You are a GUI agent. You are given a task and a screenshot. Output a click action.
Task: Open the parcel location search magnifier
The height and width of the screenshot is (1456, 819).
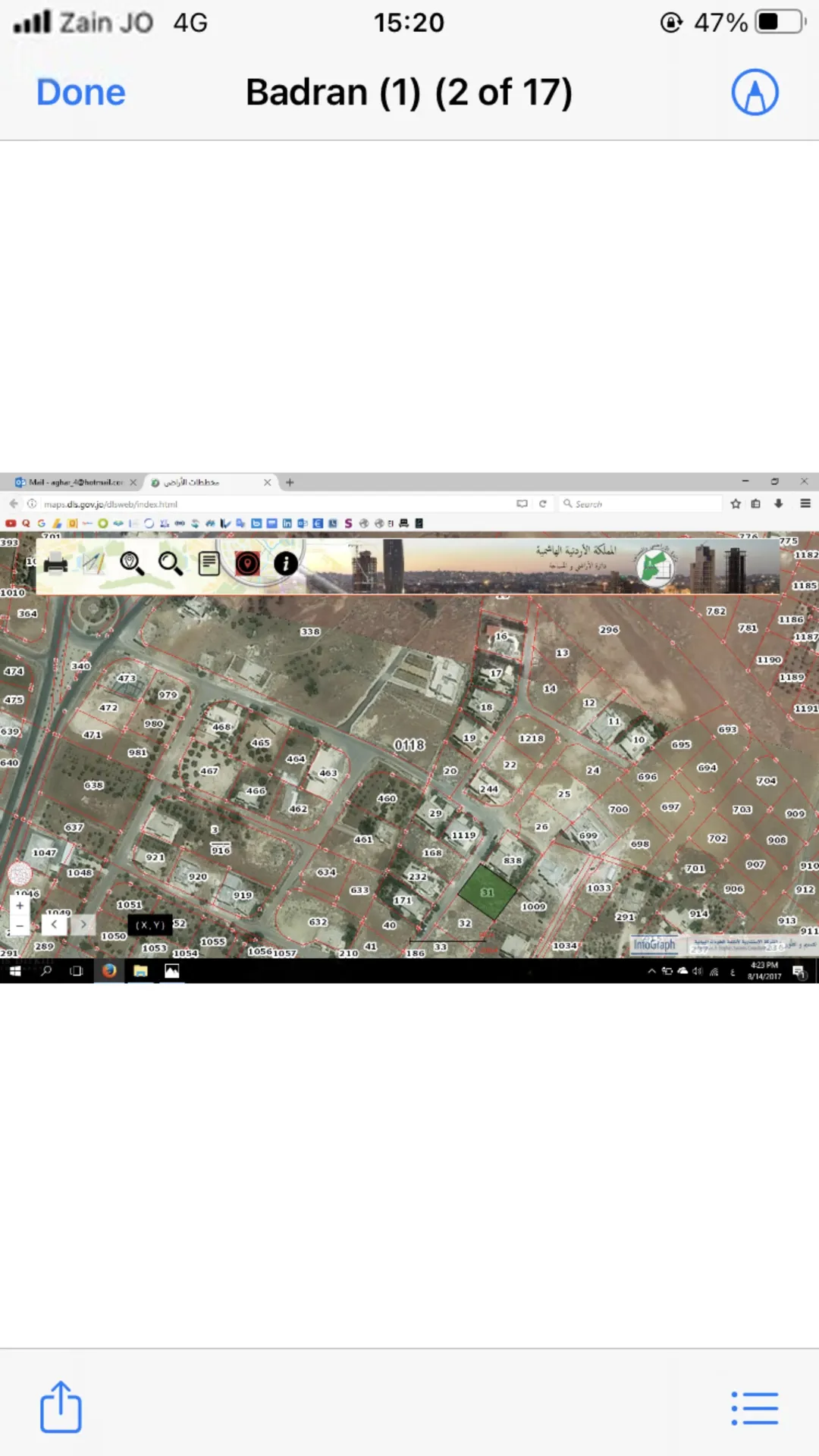click(132, 564)
